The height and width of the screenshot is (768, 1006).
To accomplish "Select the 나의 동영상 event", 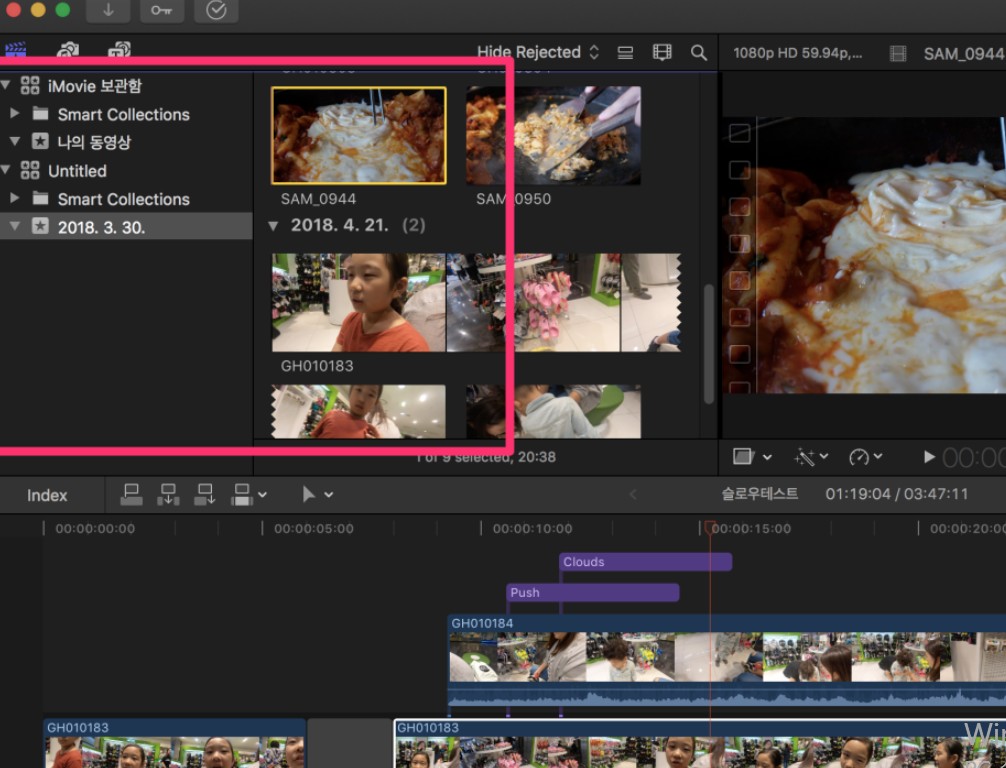I will pos(126,142).
